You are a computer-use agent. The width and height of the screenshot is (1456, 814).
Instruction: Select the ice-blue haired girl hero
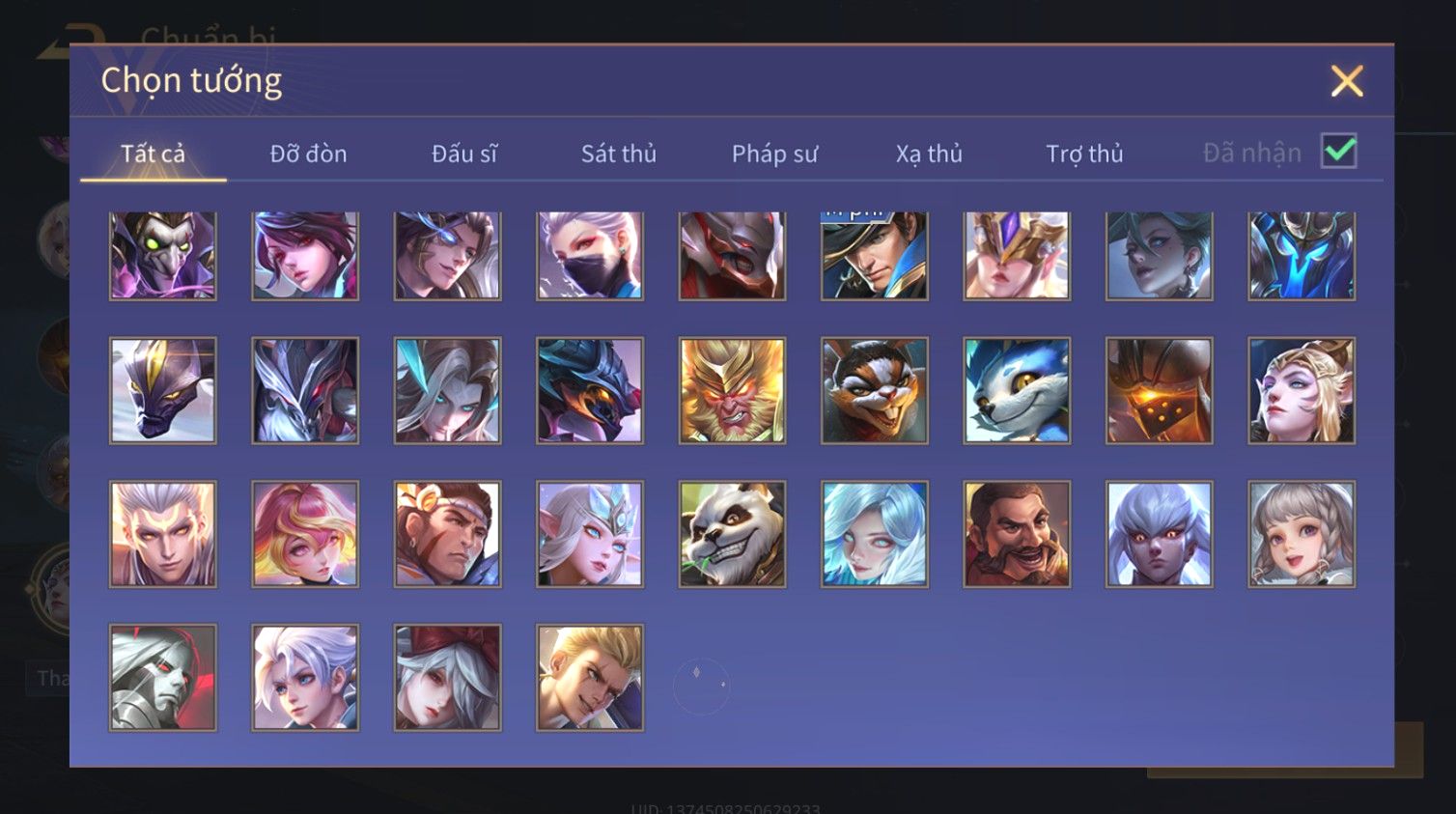[x=875, y=534]
